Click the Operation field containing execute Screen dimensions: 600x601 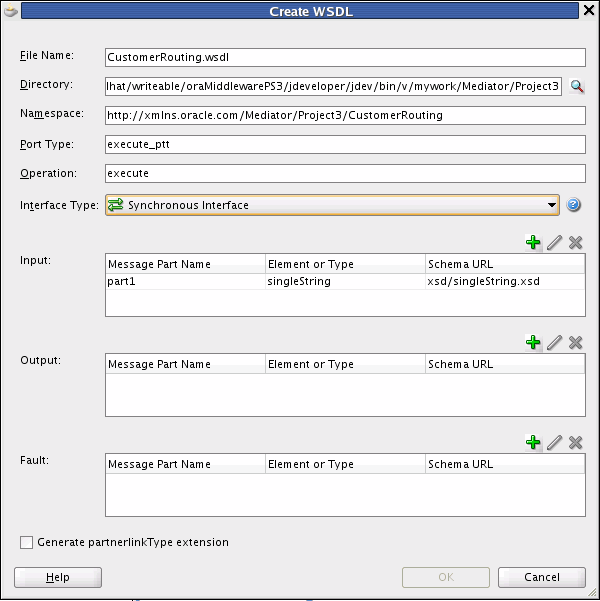[345, 173]
